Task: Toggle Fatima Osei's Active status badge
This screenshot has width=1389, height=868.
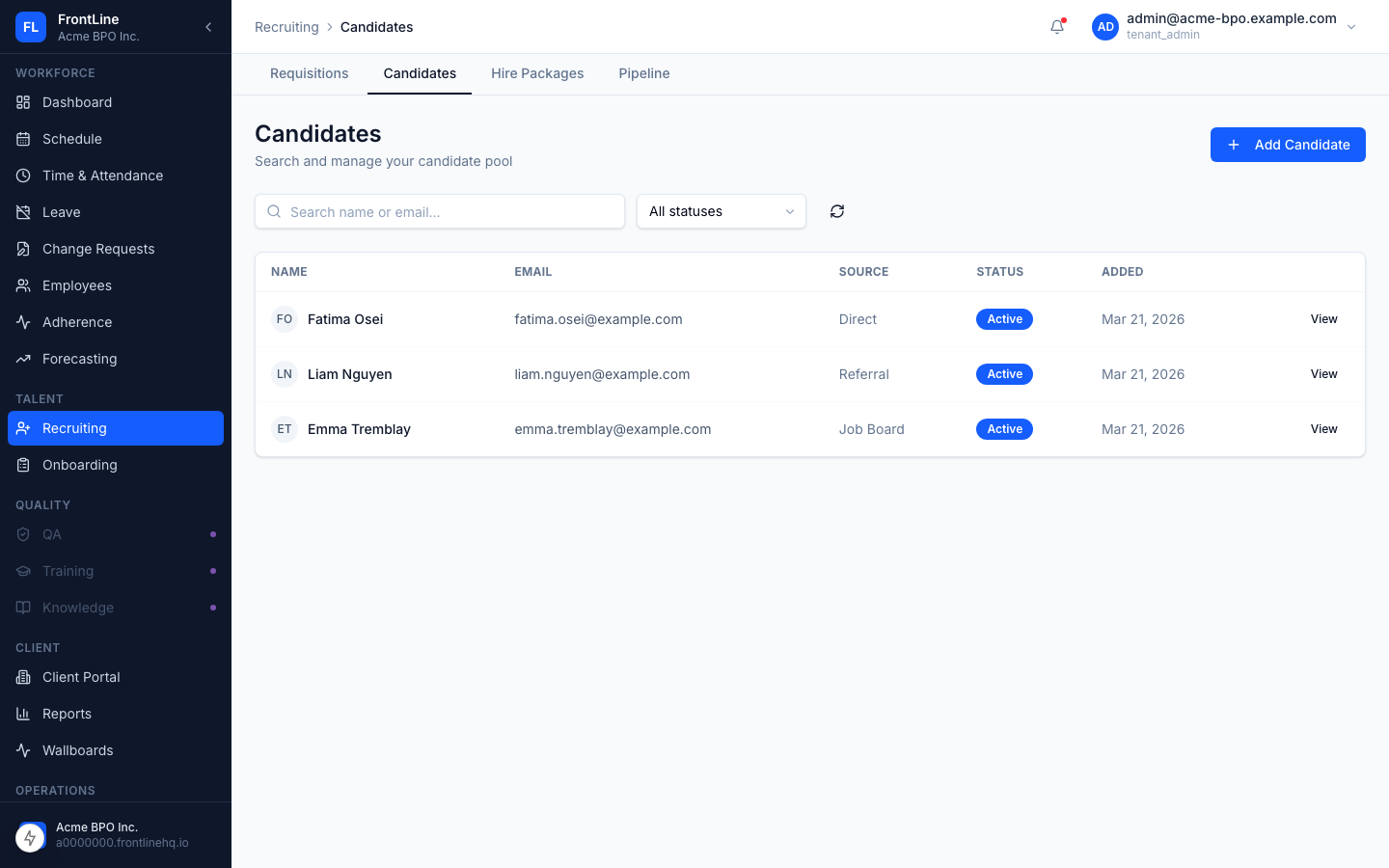Action: [1004, 319]
